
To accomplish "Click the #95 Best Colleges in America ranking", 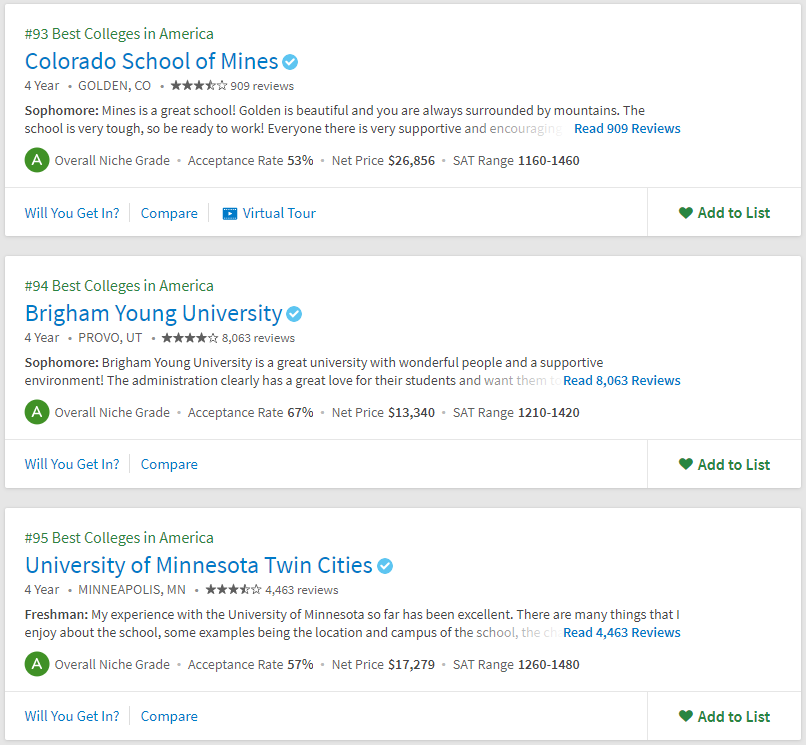I will click(x=119, y=538).
